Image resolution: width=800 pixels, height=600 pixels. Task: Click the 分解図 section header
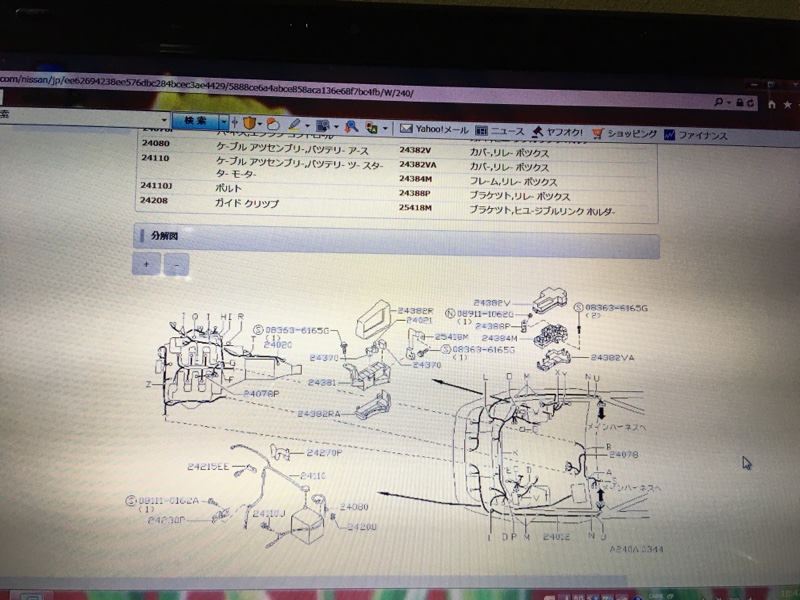(396, 240)
